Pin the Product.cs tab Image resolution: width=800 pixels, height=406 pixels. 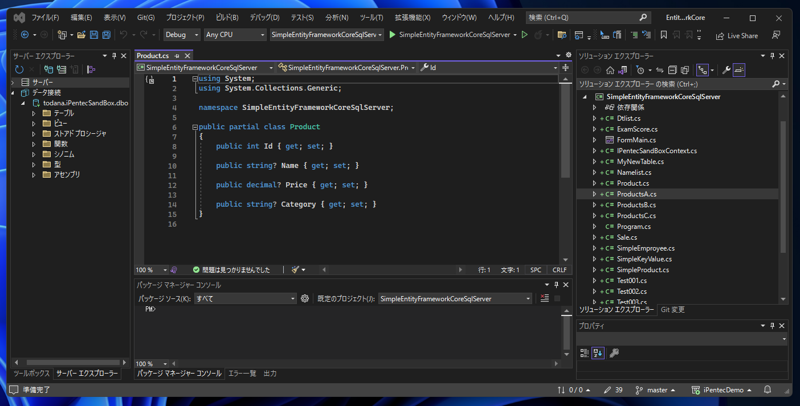click(x=177, y=56)
